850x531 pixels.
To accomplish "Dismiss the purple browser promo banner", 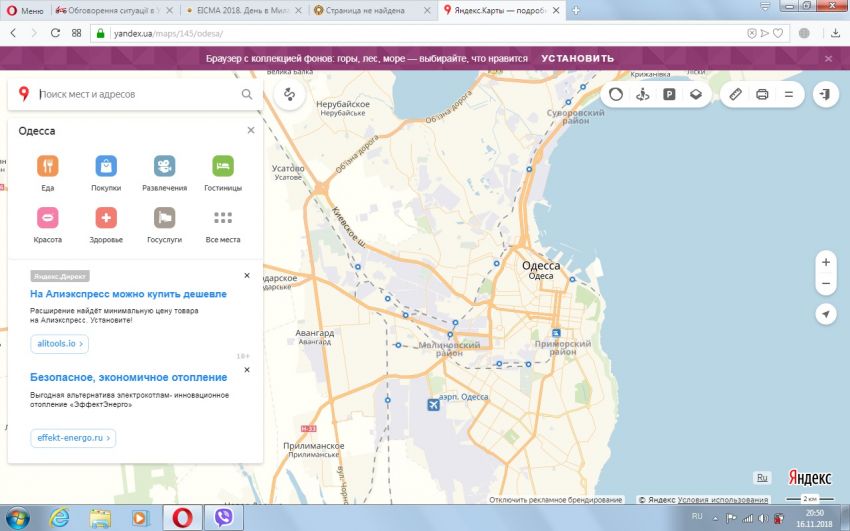I will (828, 59).
